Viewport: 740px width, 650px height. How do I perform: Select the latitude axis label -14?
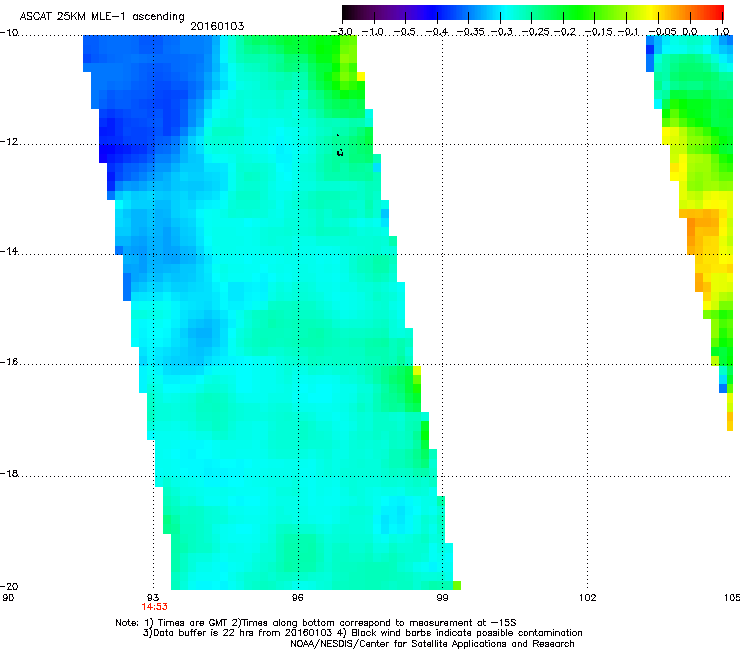(9, 251)
